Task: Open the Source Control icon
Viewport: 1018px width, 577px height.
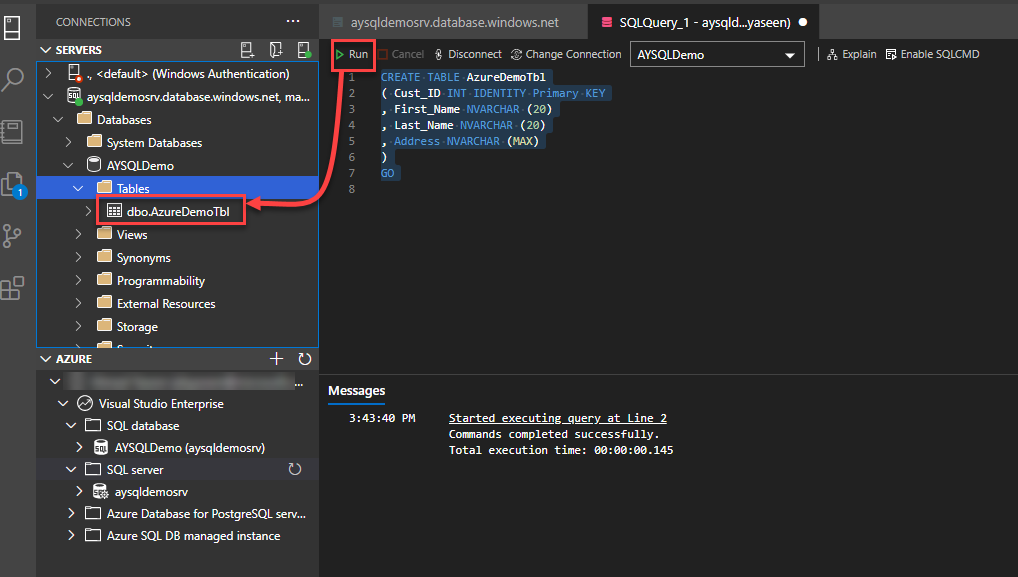Action: tap(13, 236)
